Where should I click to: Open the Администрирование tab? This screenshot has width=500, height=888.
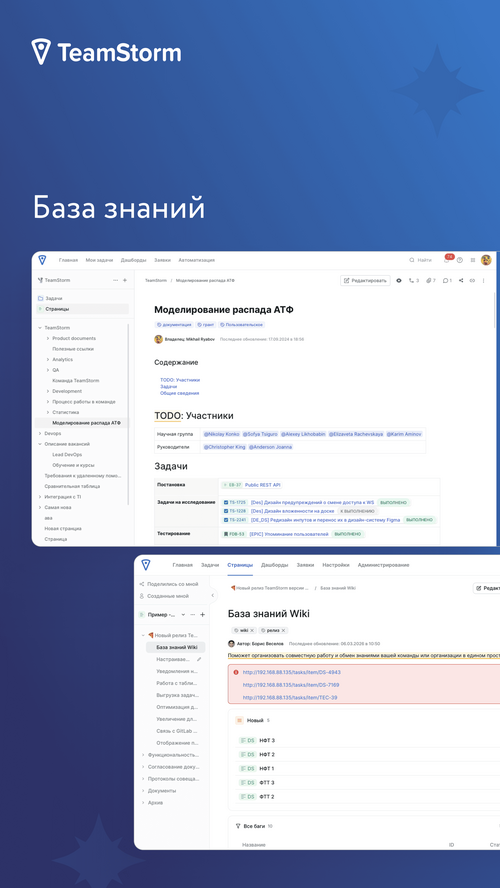383,565
